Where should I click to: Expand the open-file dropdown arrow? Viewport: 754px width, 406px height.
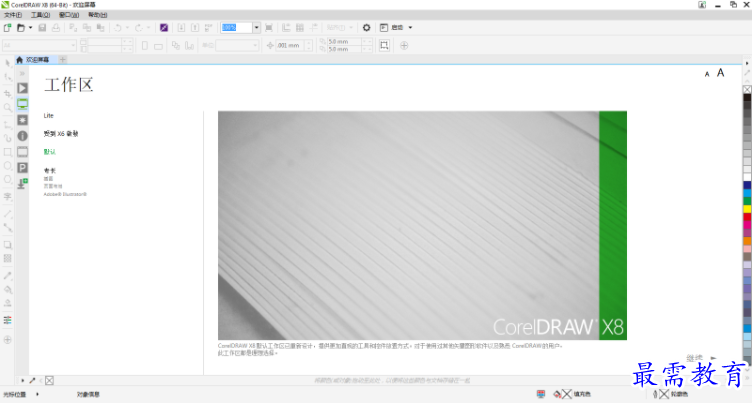[30, 28]
